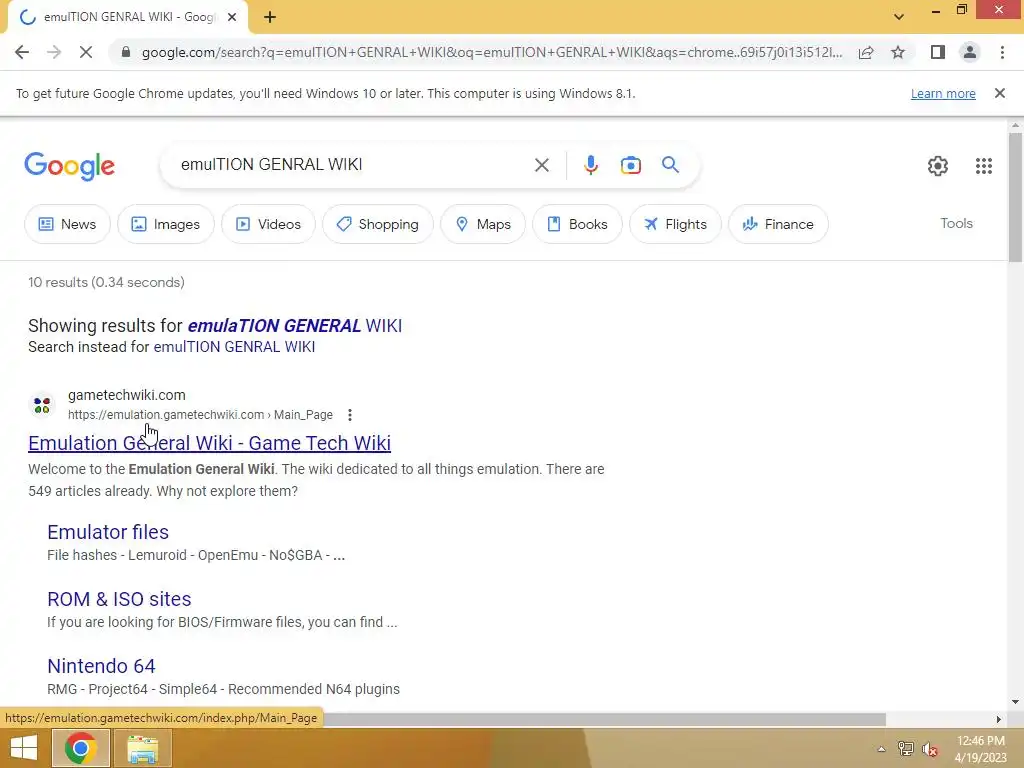
Task: Start voice search with microphone
Action: pyautogui.click(x=590, y=165)
